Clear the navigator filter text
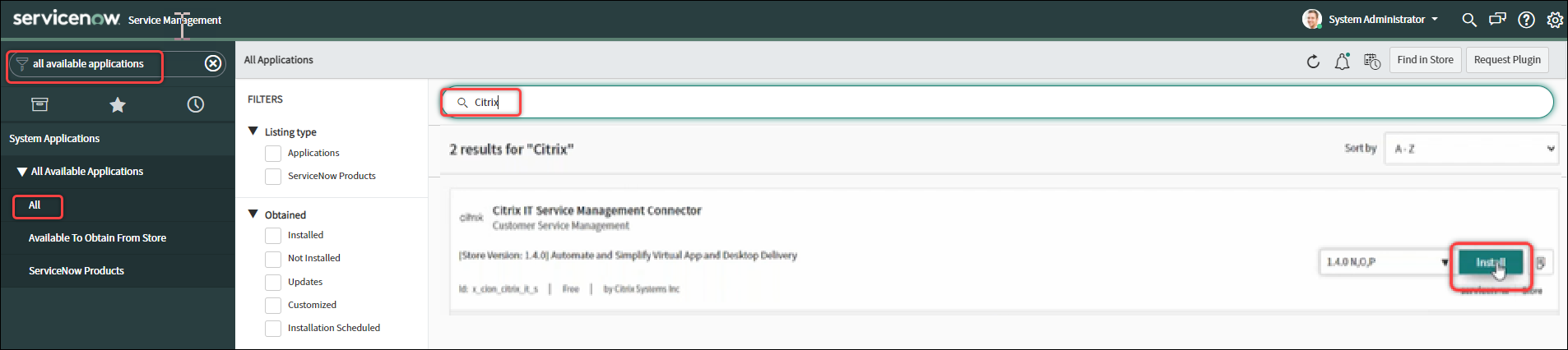The width and height of the screenshot is (1568, 350). pyautogui.click(x=213, y=63)
